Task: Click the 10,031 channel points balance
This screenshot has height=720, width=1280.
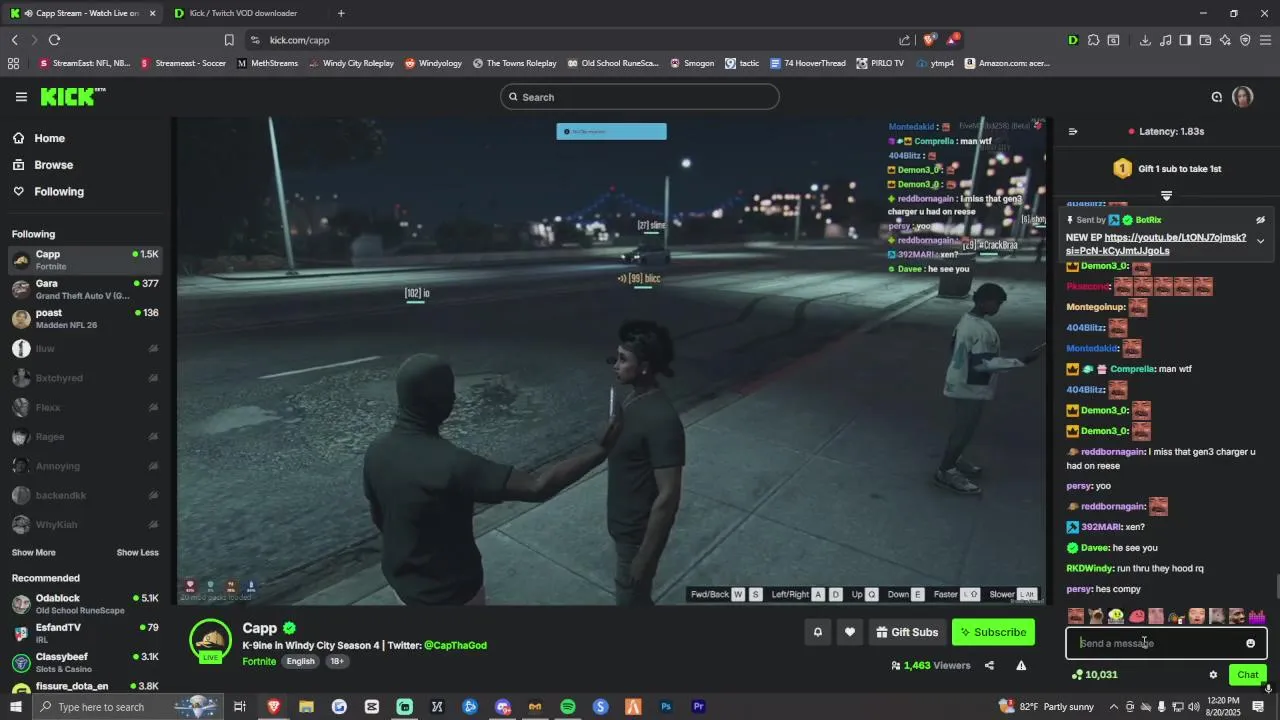Action: [x=1094, y=675]
